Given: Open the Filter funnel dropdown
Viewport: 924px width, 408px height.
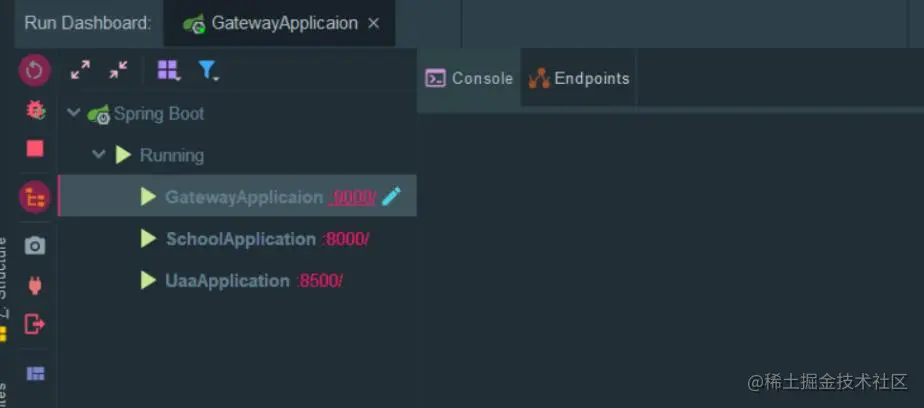Looking at the screenshot, I should pyautogui.click(x=208, y=70).
